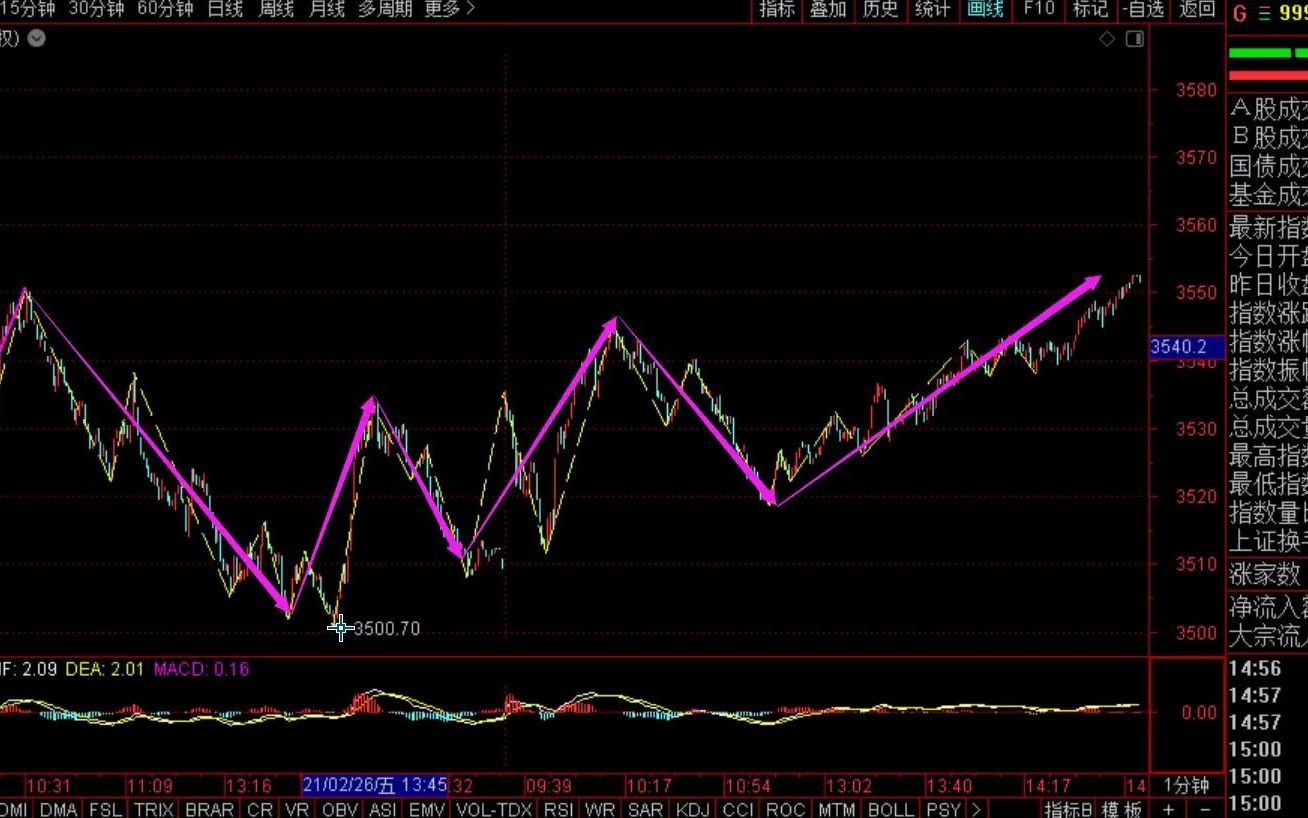
Task: Select the KDJ indicator tab
Action: point(693,809)
